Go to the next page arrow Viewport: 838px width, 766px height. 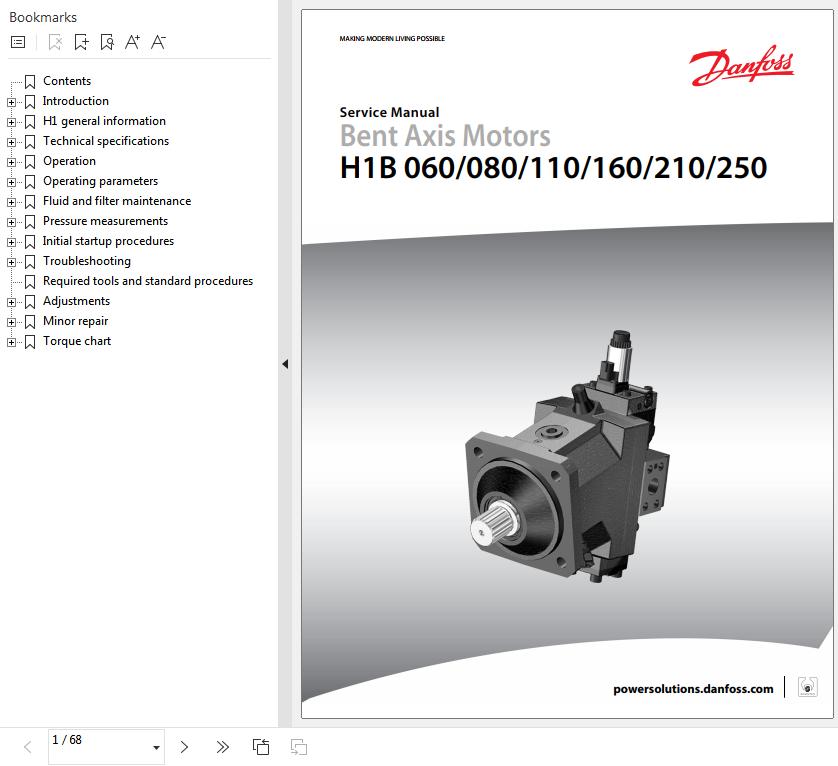184,747
